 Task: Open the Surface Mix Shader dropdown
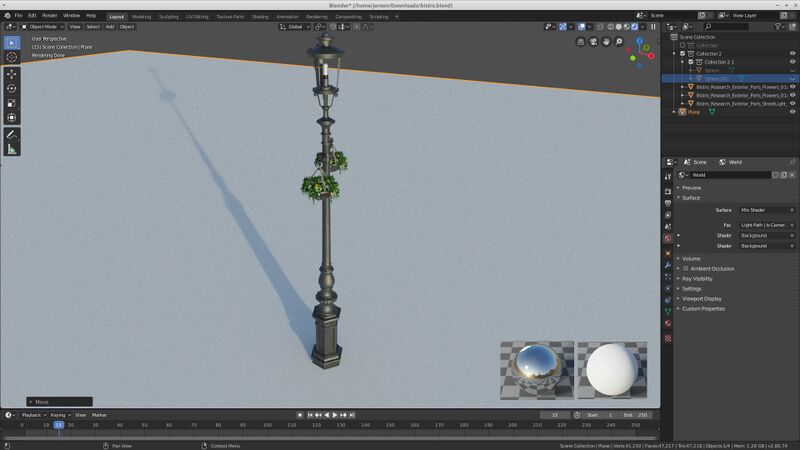coord(767,210)
